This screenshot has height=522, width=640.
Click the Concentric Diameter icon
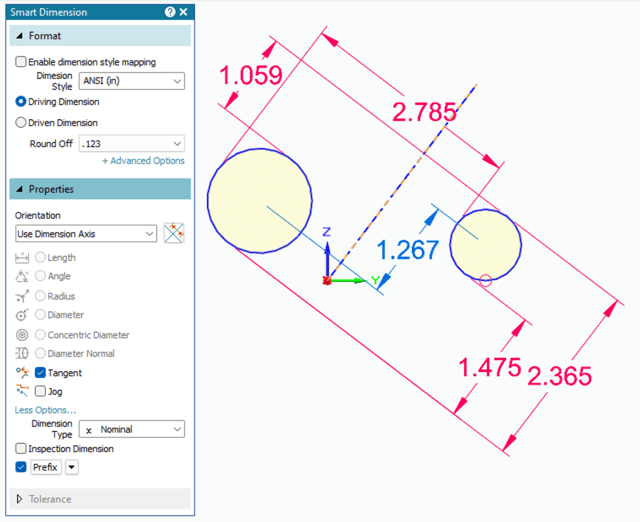tap(22, 335)
